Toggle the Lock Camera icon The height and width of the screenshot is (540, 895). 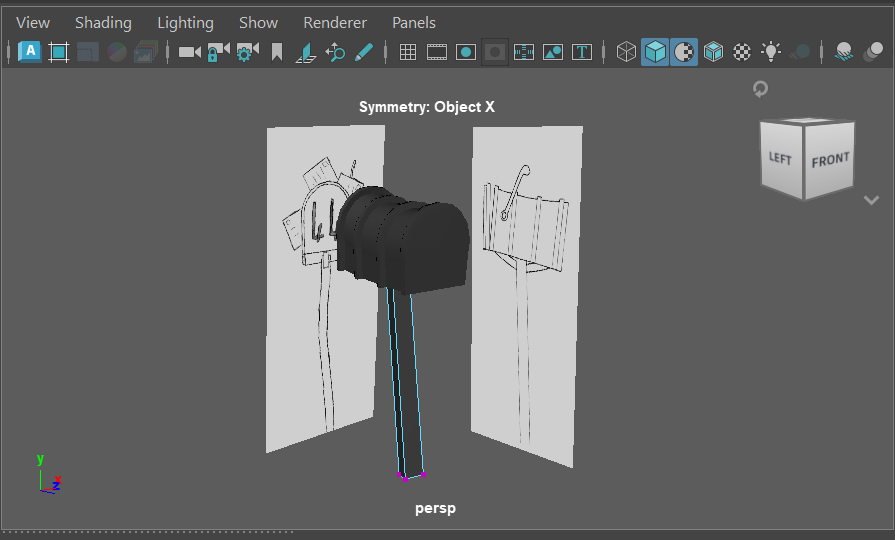pyautogui.click(x=218, y=52)
